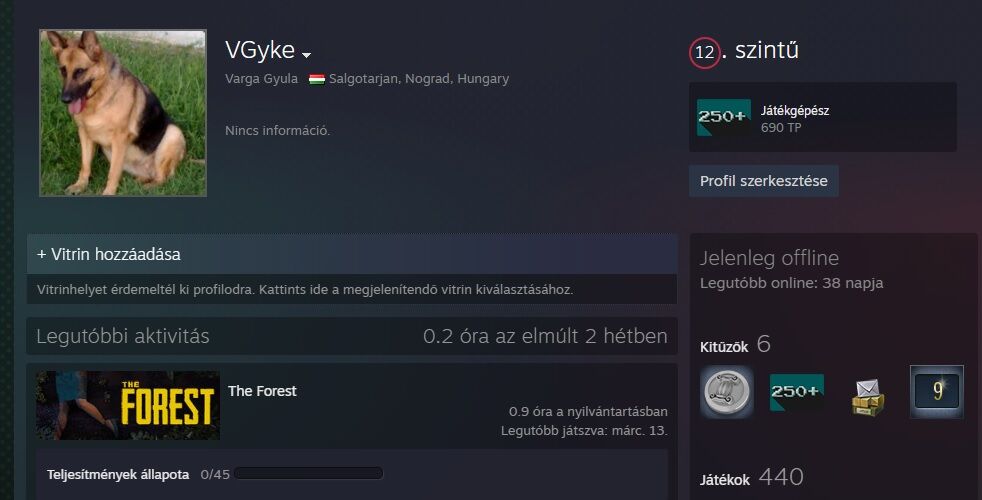Open The Forest game banner image
982x500 pixels.
click(128, 405)
